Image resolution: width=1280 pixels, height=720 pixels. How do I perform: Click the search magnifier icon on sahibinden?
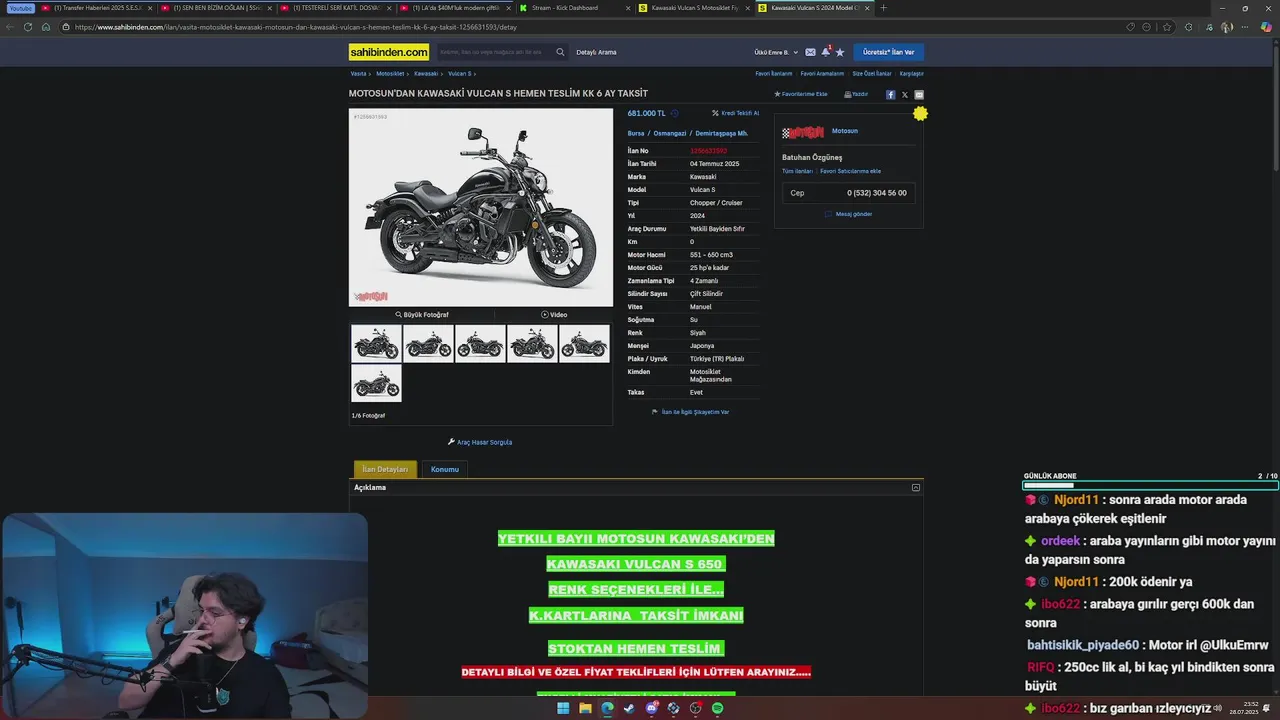coord(560,52)
